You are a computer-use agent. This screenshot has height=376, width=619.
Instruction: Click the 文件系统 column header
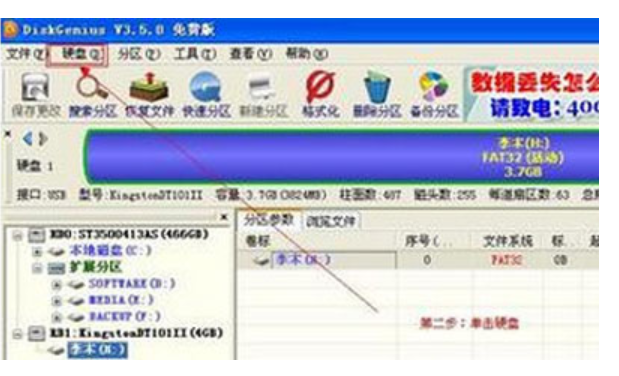(508, 241)
